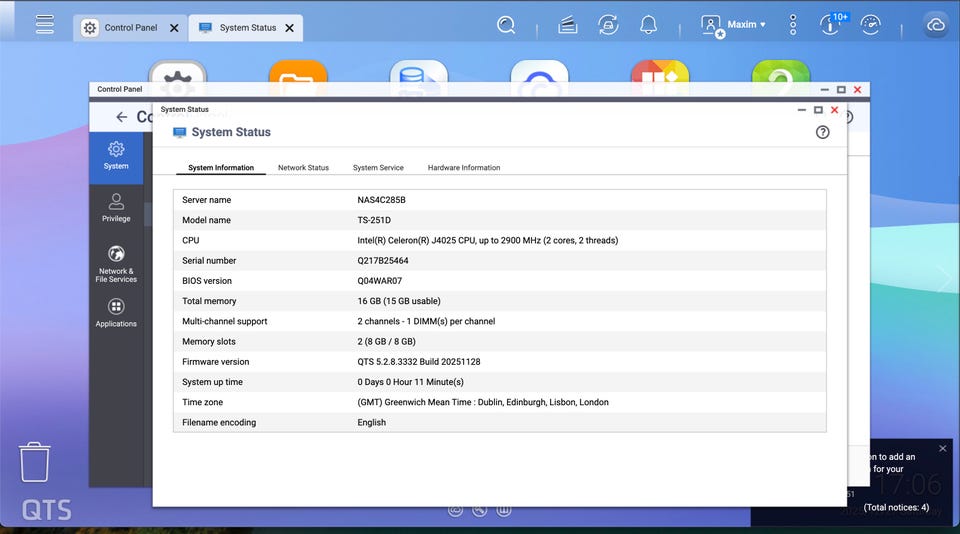
Task: Click the Control Panel back arrow
Action: (x=121, y=117)
